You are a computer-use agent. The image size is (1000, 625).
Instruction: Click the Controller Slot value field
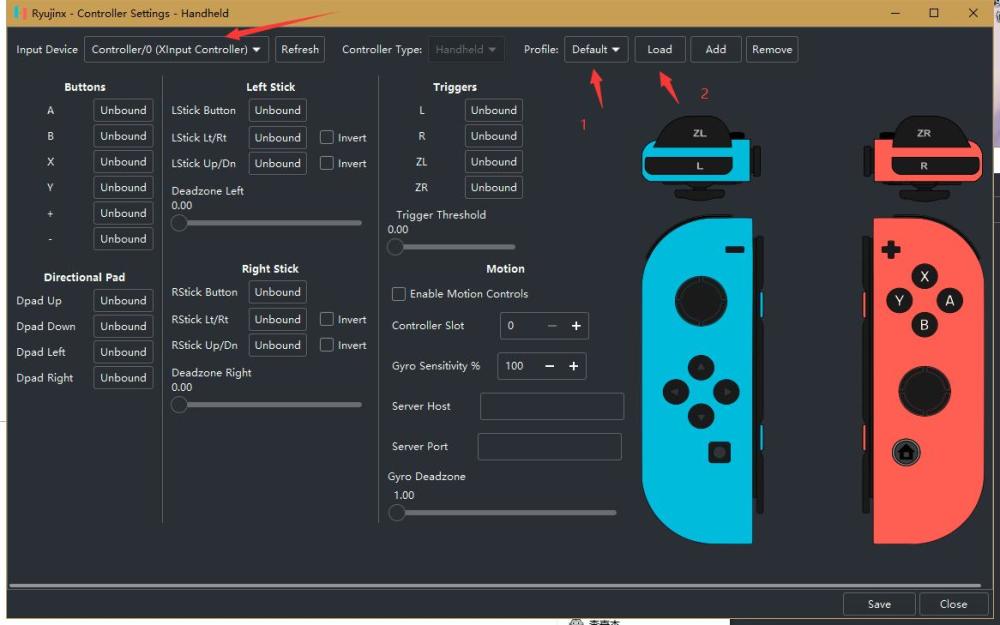click(x=521, y=326)
